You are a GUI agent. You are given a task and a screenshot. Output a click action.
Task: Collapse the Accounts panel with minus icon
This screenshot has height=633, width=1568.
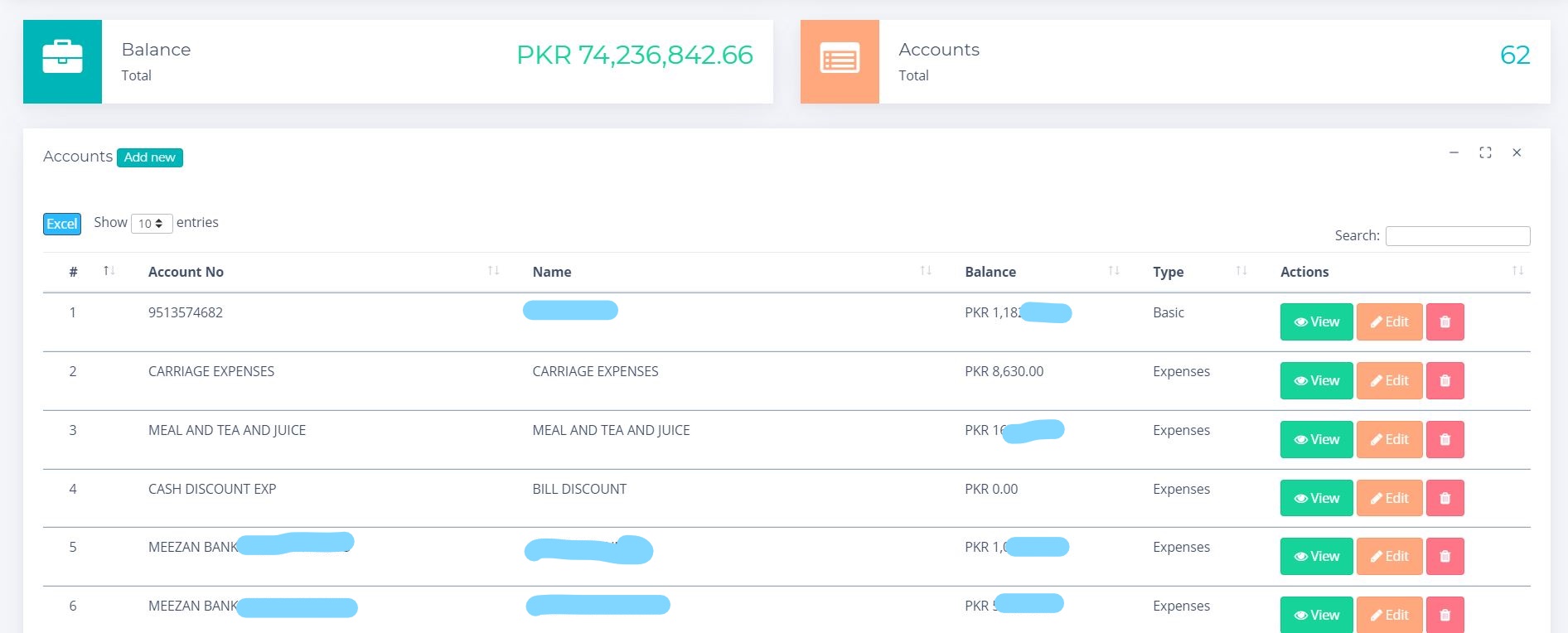(x=1454, y=152)
